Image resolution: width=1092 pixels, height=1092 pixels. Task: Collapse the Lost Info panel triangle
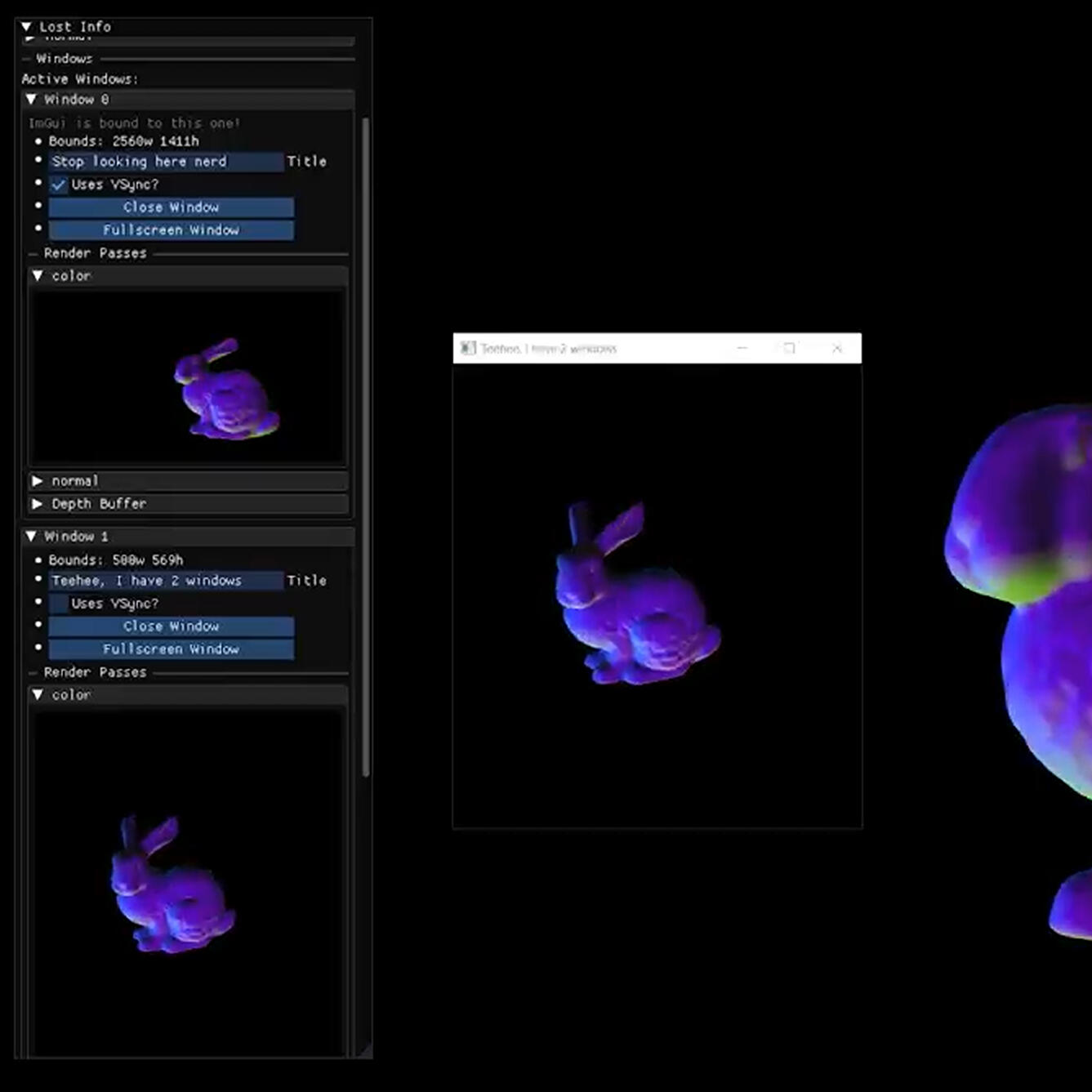pyautogui.click(x=26, y=27)
